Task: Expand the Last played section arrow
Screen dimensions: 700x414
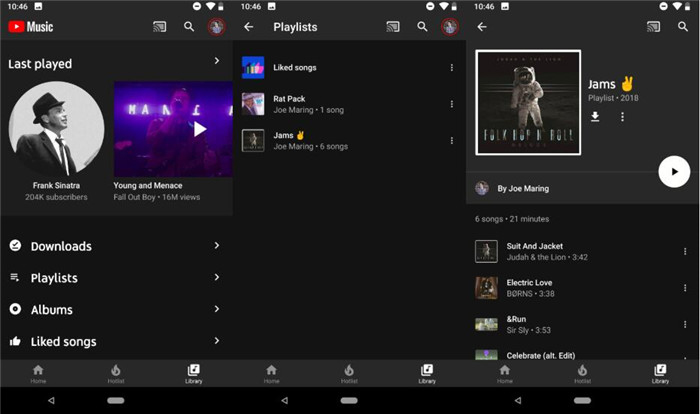Action: click(x=217, y=61)
